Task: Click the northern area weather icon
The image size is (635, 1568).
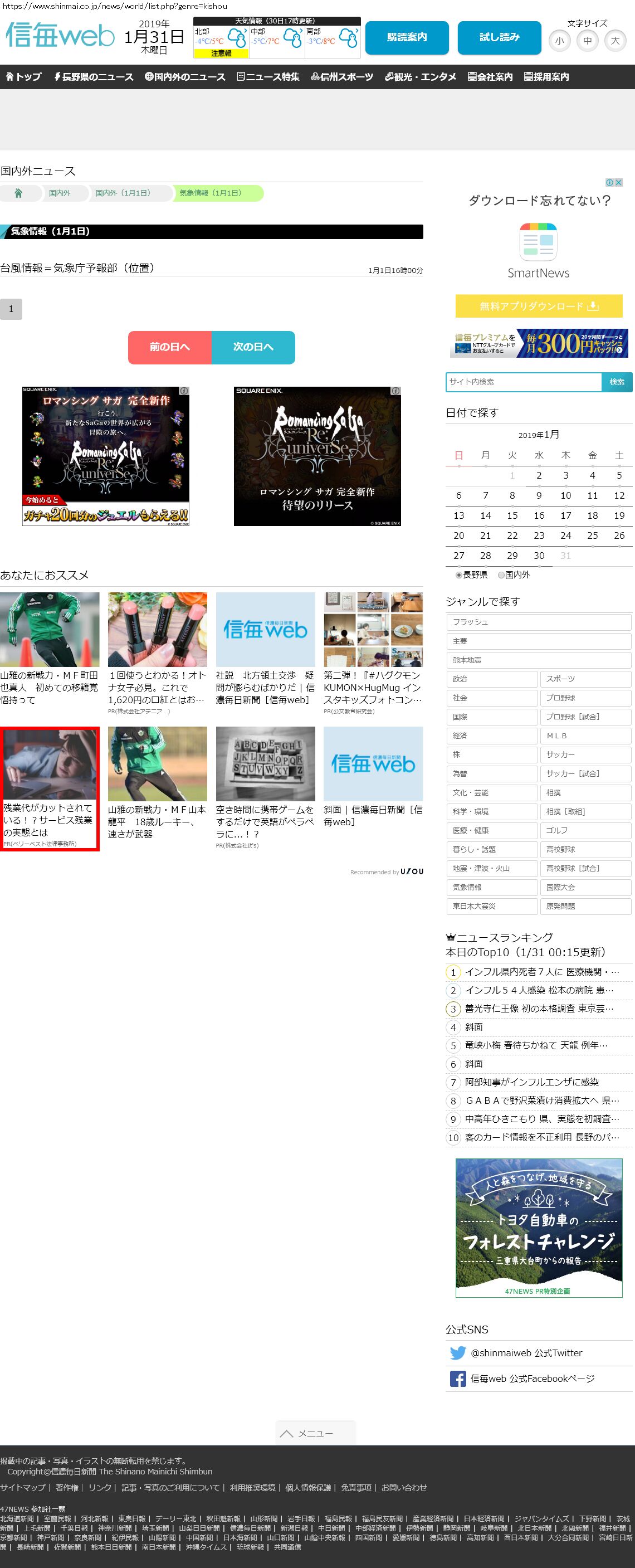Action: (x=237, y=38)
